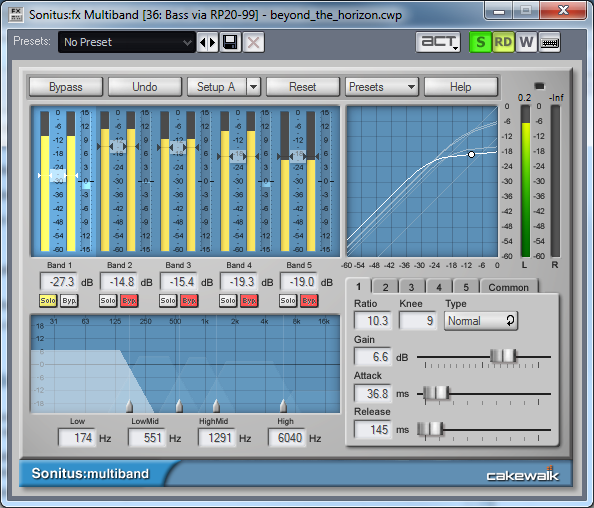Open the Presets dropdown in plugin
Screen dimensions: 594x508
pyautogui.click(x=381, y=87)
